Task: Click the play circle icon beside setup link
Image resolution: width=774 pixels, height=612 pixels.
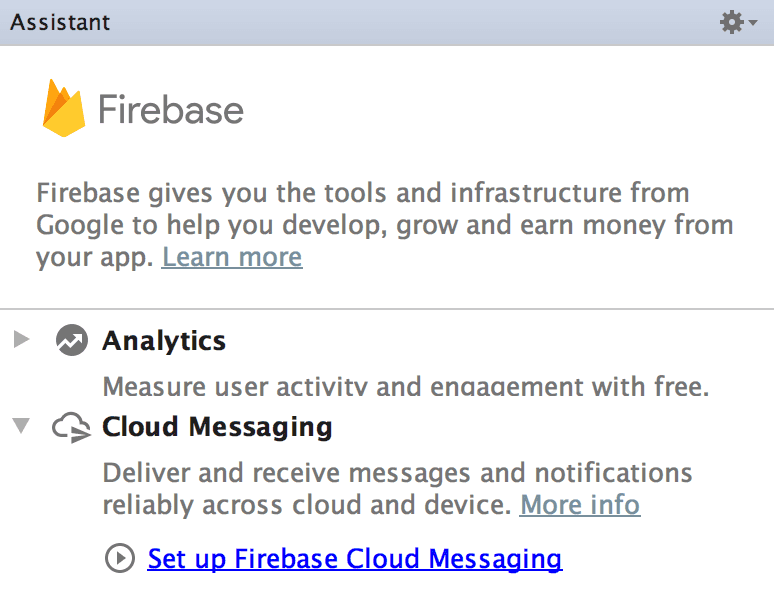Action: coord(120,558)
